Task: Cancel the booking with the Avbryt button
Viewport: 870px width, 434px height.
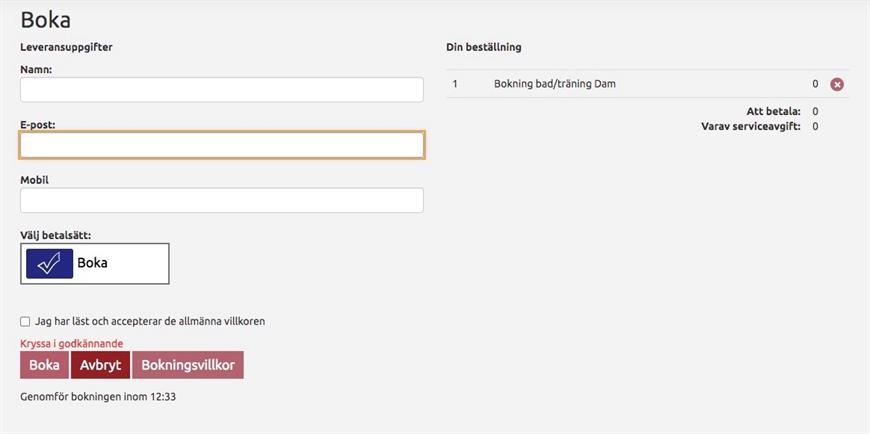Action: point(100,365)
